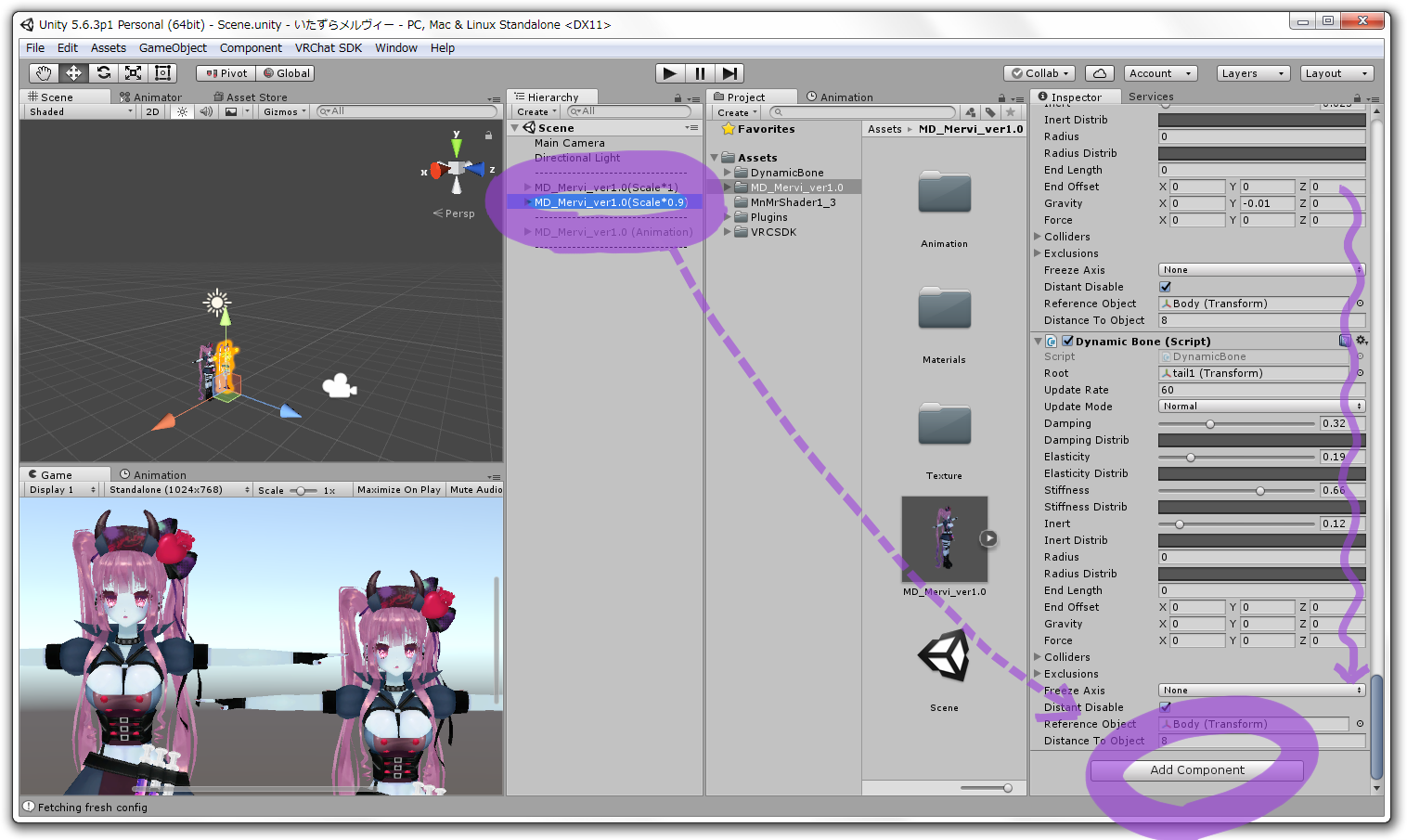Select MD_Mervi_ver1.0(Scale*0.9) in Hierarchy

coord(610,202)
